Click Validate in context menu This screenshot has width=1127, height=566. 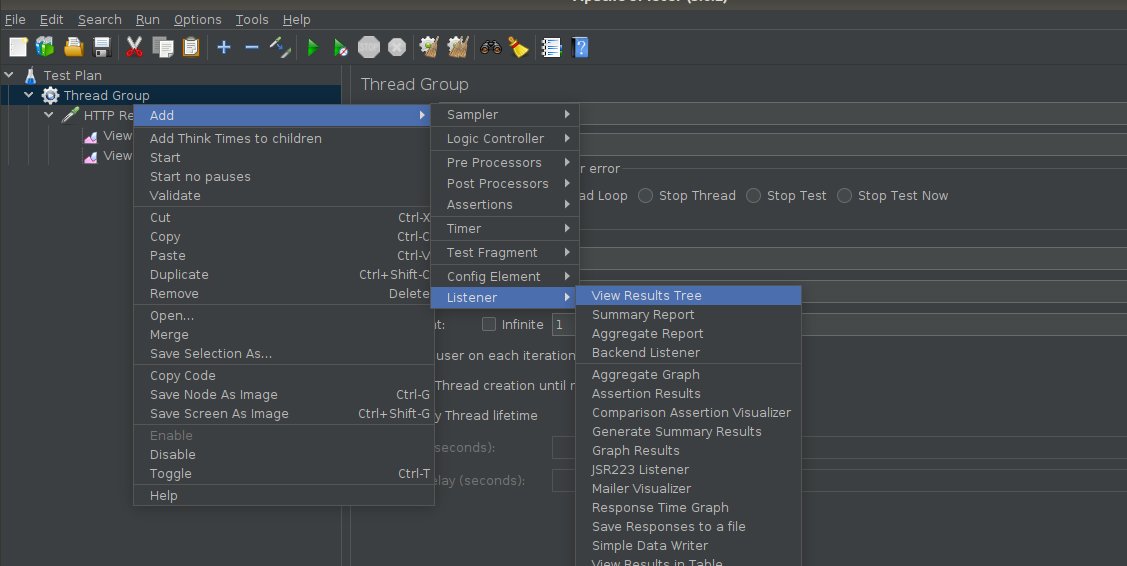click(x=284, y=196)
